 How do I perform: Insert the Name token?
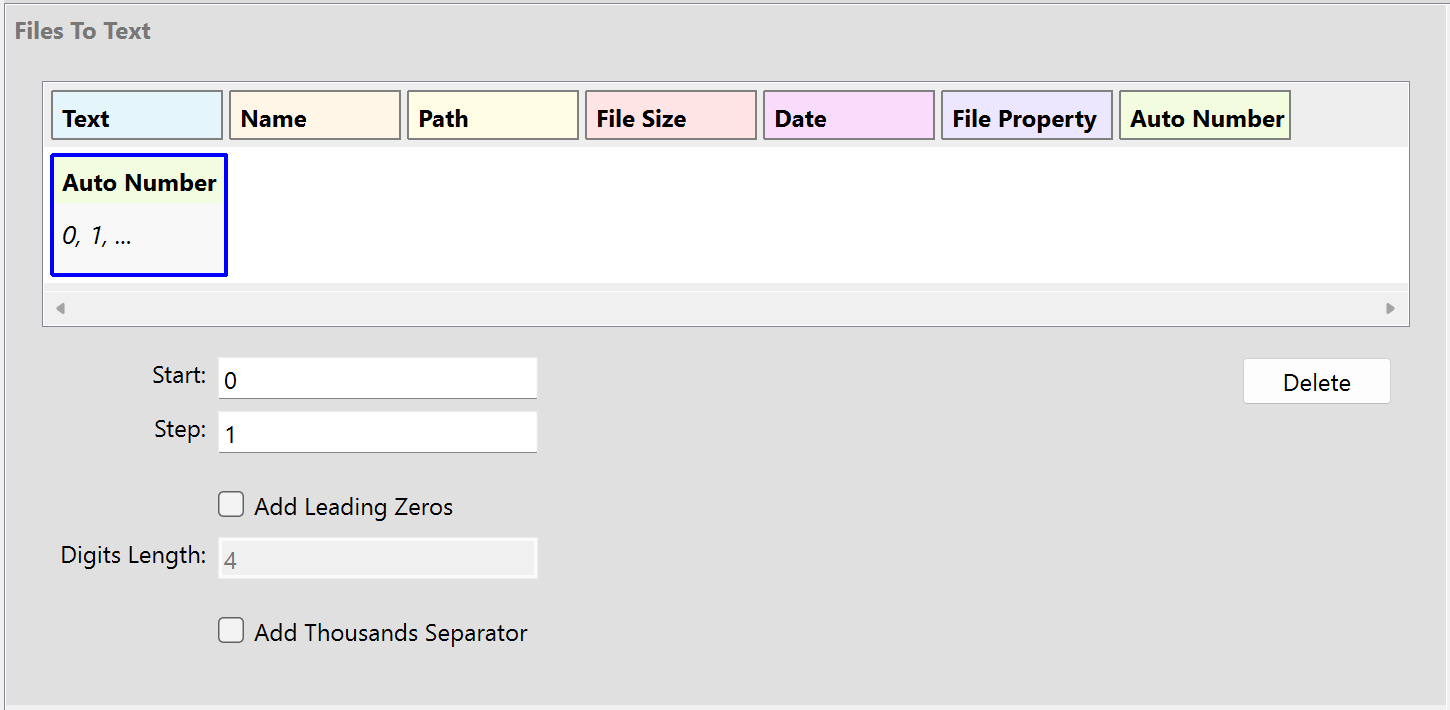click(x=314, y=115)
